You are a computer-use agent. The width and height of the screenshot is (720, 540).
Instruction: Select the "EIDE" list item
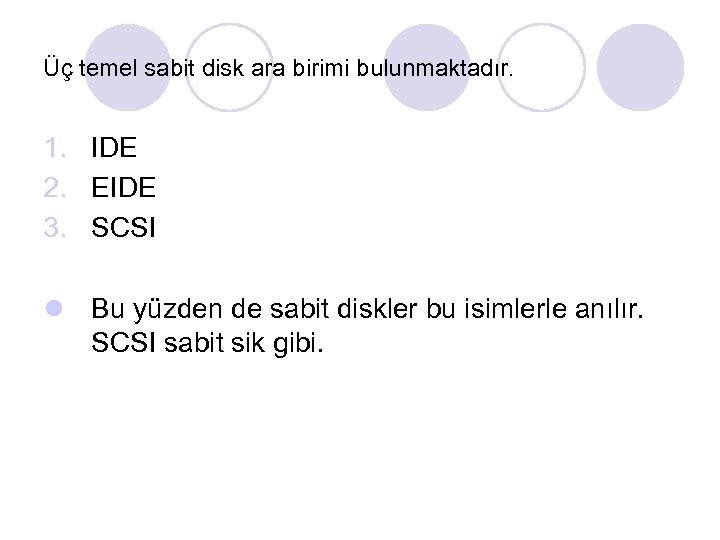click(x=123, y=188)
